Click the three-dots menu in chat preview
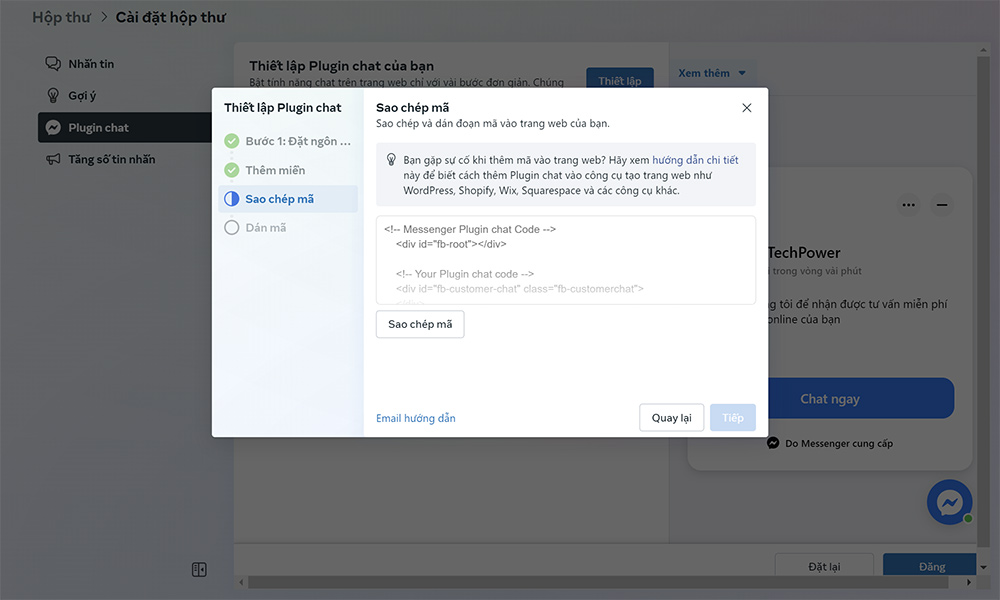This screenshot has height=600, width=1000. [908, 205]
